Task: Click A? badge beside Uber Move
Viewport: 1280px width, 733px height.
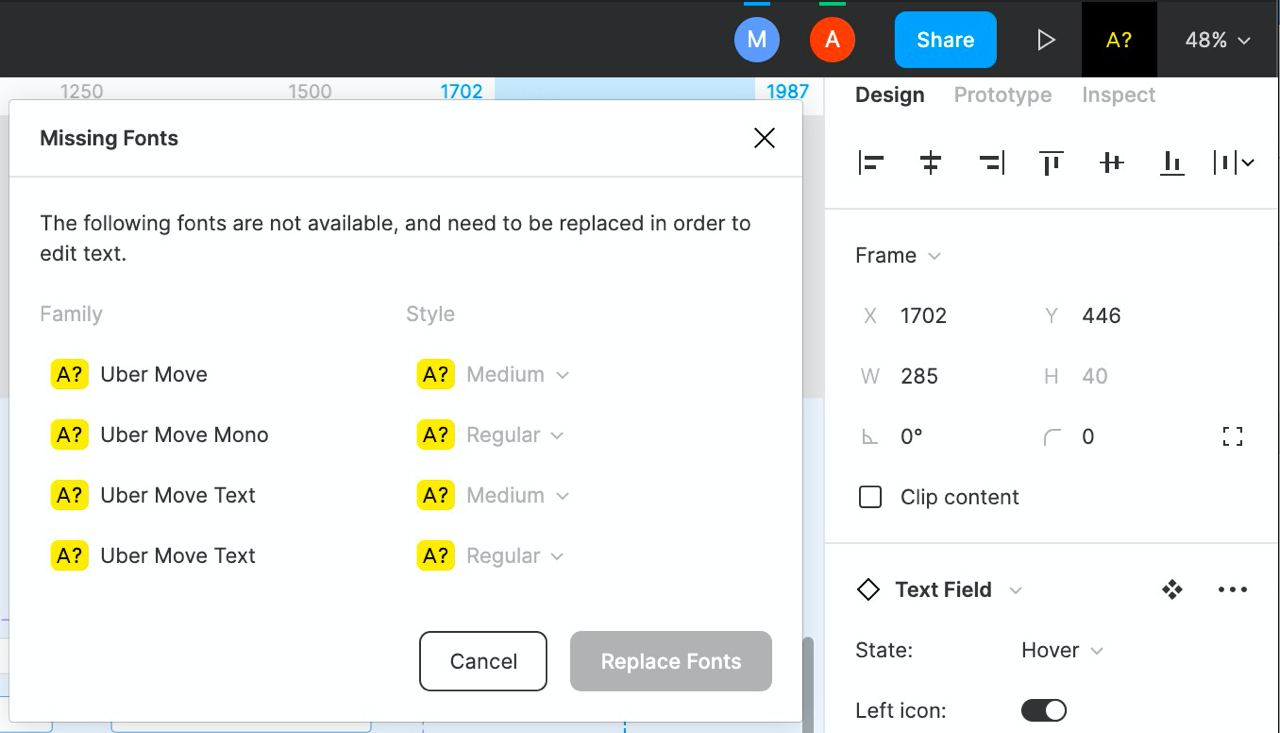Action: tap(70, 374)
